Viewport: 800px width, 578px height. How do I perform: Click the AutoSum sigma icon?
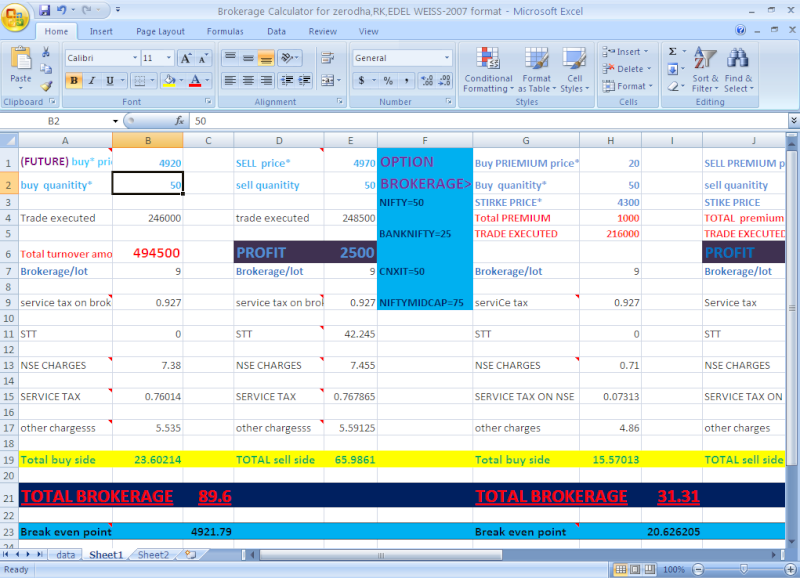(672, 52)
